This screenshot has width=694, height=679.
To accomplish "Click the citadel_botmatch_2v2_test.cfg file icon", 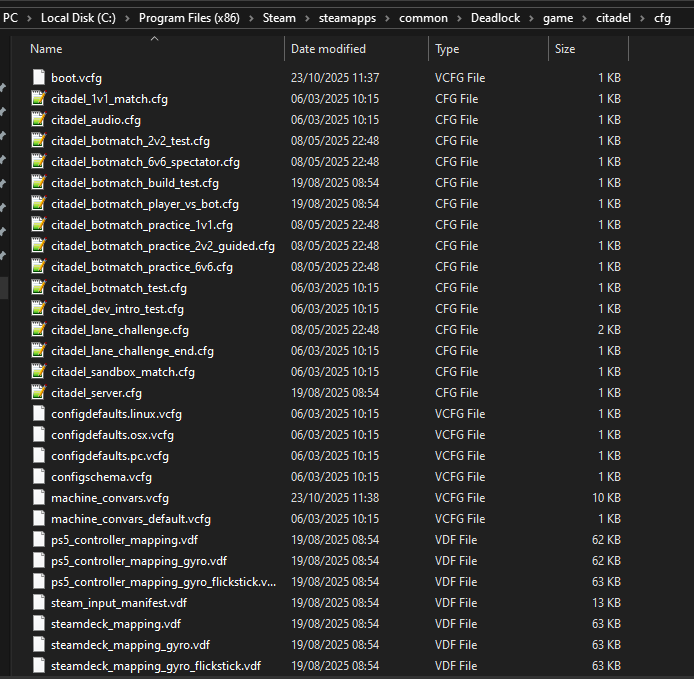I will point(39,140).
